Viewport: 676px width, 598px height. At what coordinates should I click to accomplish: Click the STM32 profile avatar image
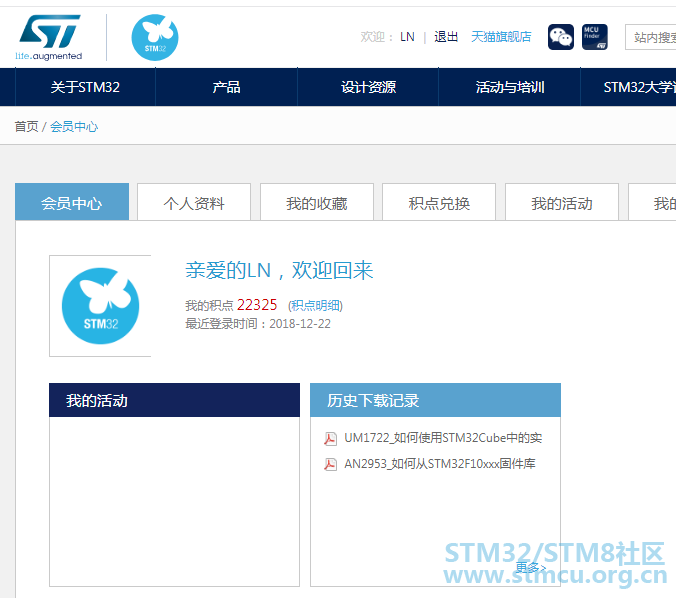coord(100,306)
